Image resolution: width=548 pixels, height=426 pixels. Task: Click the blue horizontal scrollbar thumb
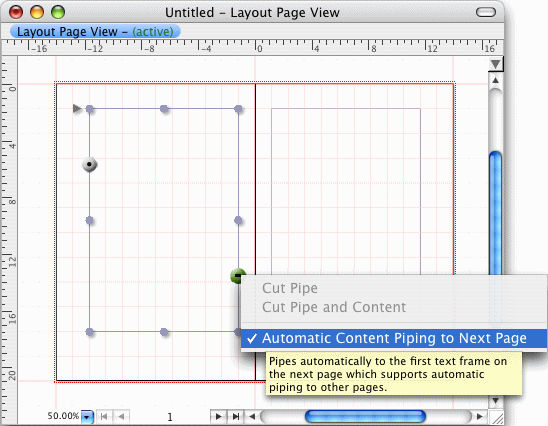click(365, 416)
